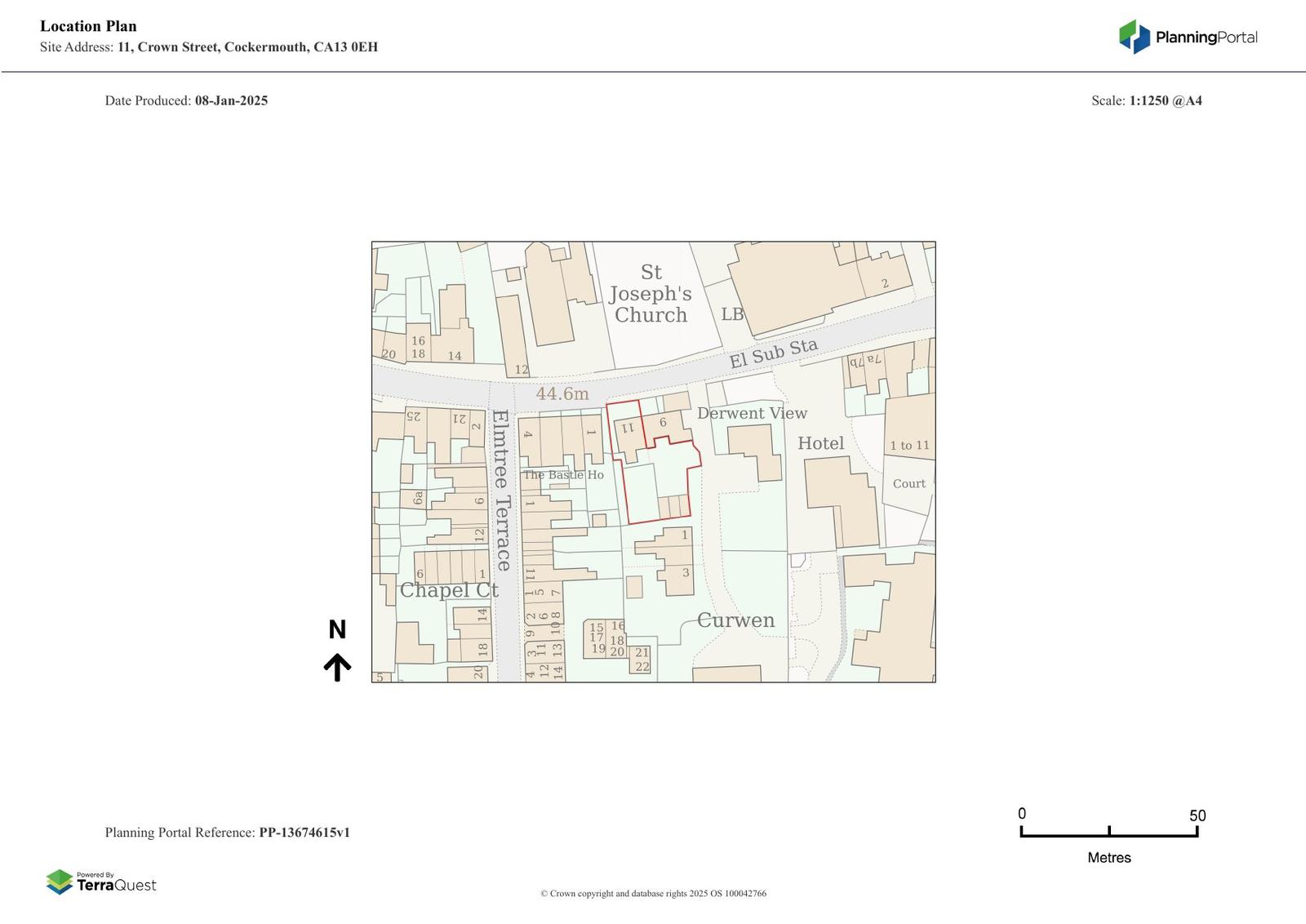Select the site address text

pyautogui.click(x=209, y=47)
